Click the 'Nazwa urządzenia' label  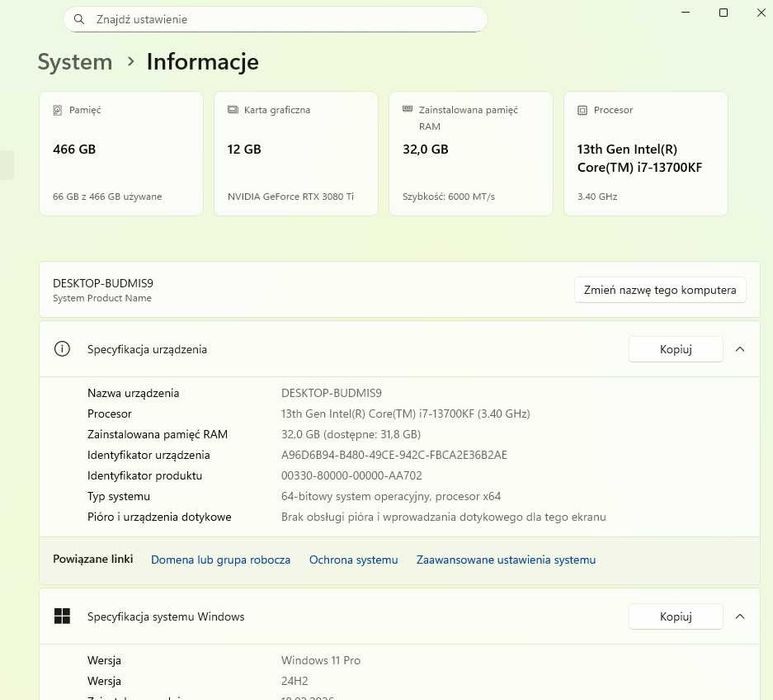[133, 393]
